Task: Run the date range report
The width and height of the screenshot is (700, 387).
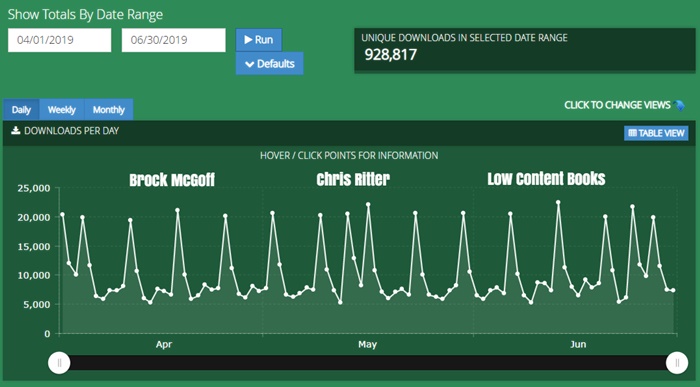Action: point(258,40)
